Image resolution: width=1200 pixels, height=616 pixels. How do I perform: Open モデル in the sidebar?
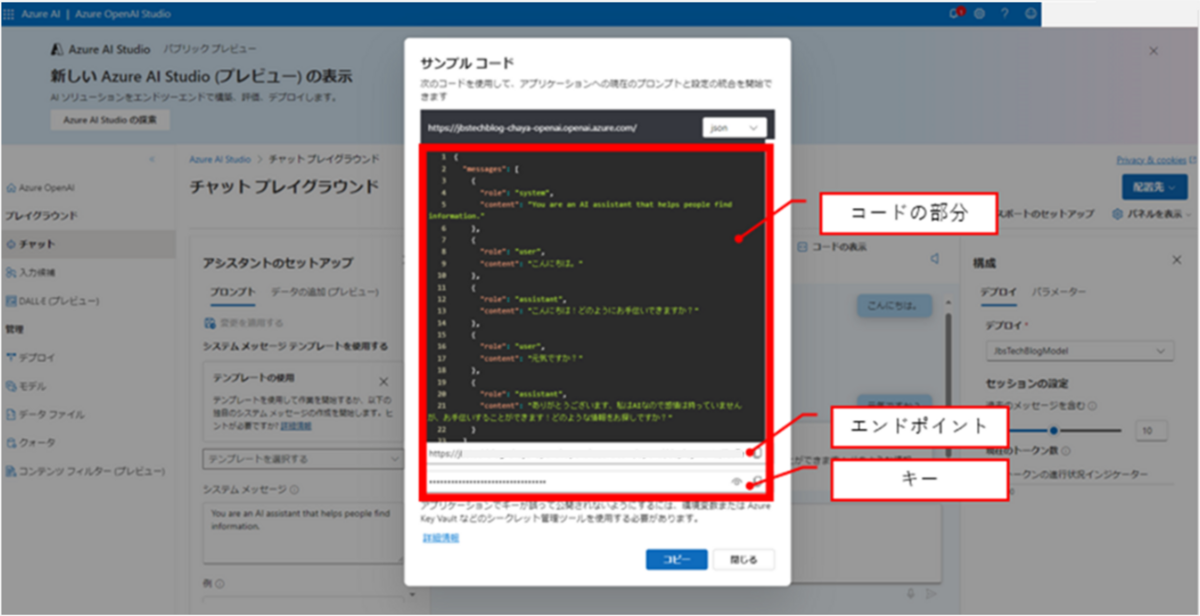25,385
